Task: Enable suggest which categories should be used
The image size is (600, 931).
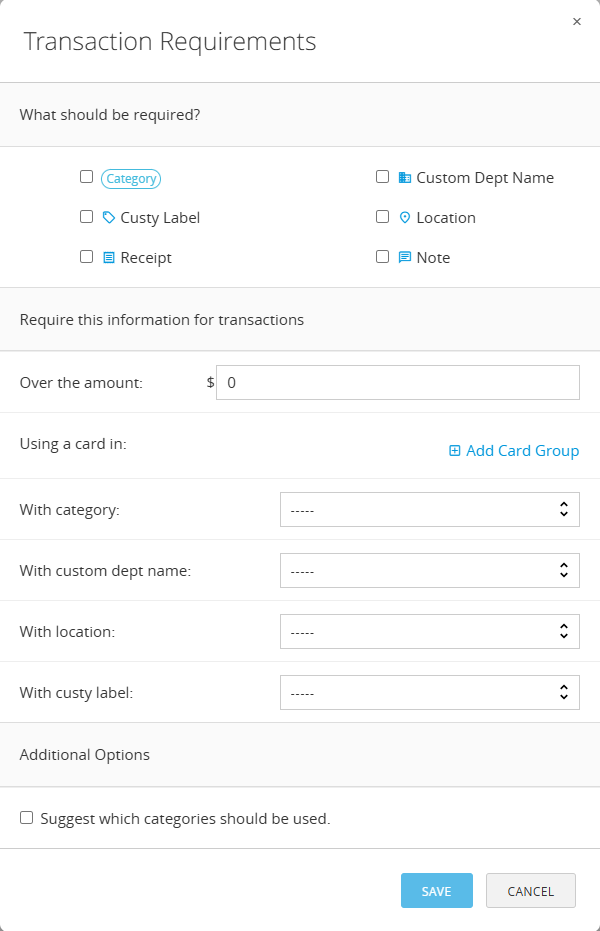Action: (27, 818)
